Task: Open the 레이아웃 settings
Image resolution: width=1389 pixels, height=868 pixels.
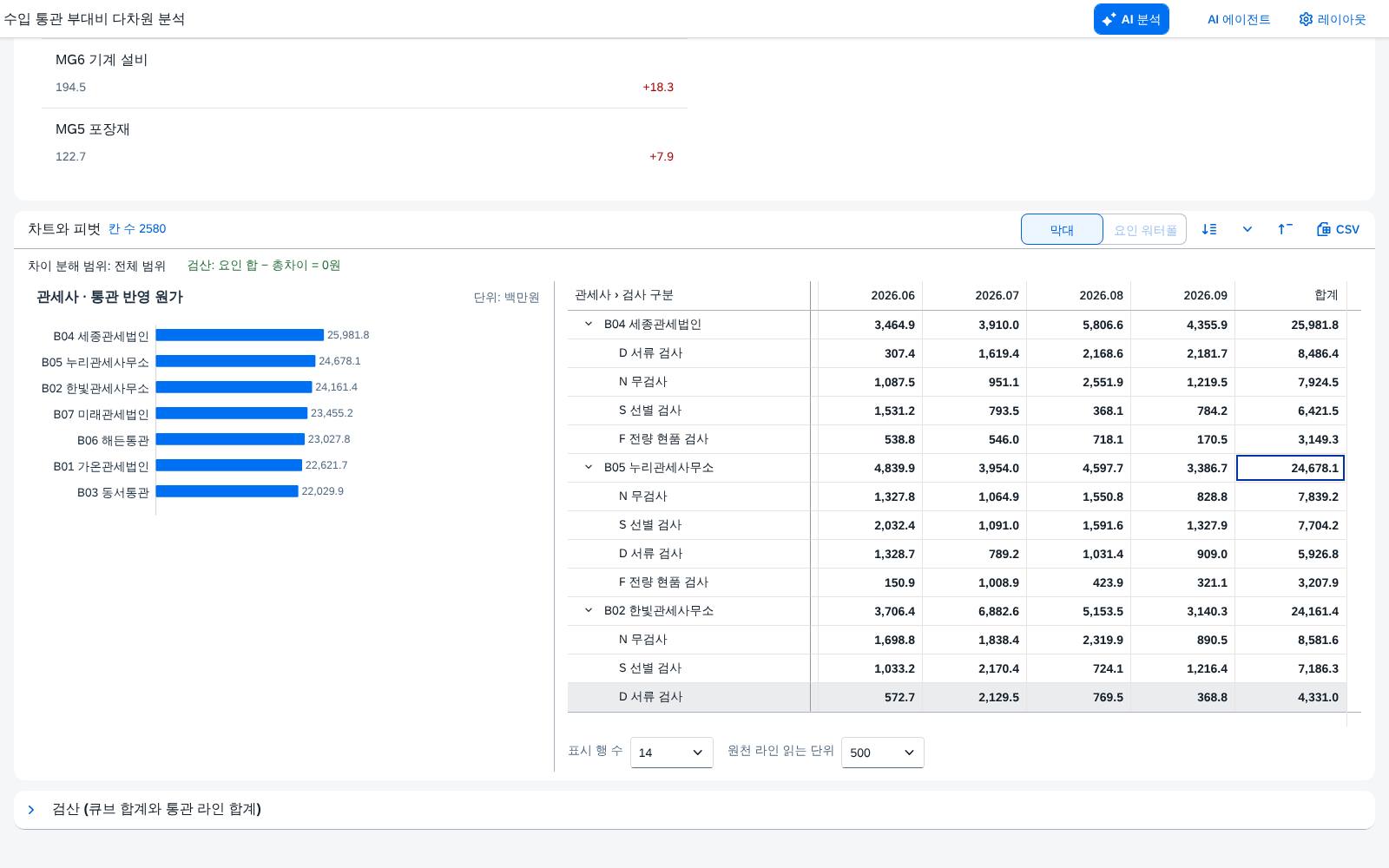Action: tap(1333, 19)
